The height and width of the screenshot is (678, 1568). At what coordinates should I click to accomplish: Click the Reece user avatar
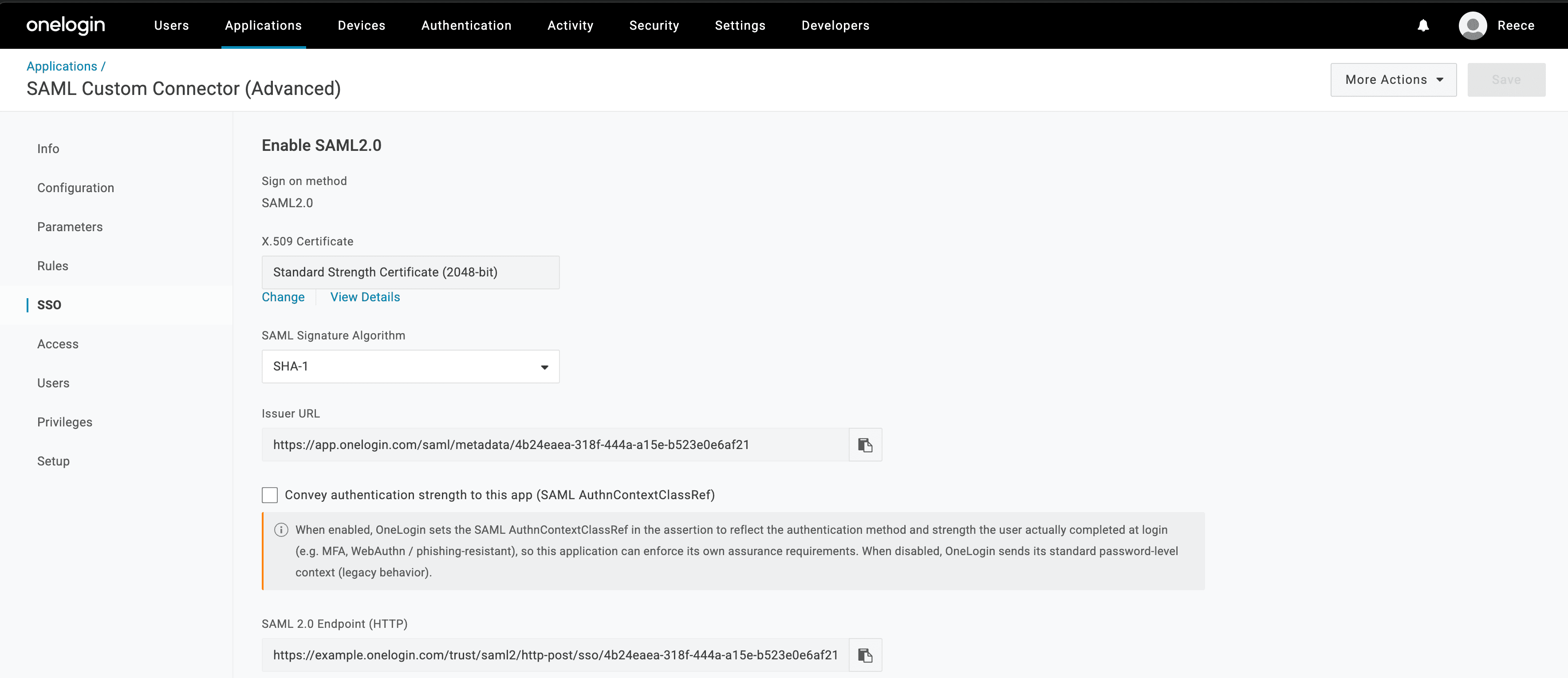point(1473,26)
